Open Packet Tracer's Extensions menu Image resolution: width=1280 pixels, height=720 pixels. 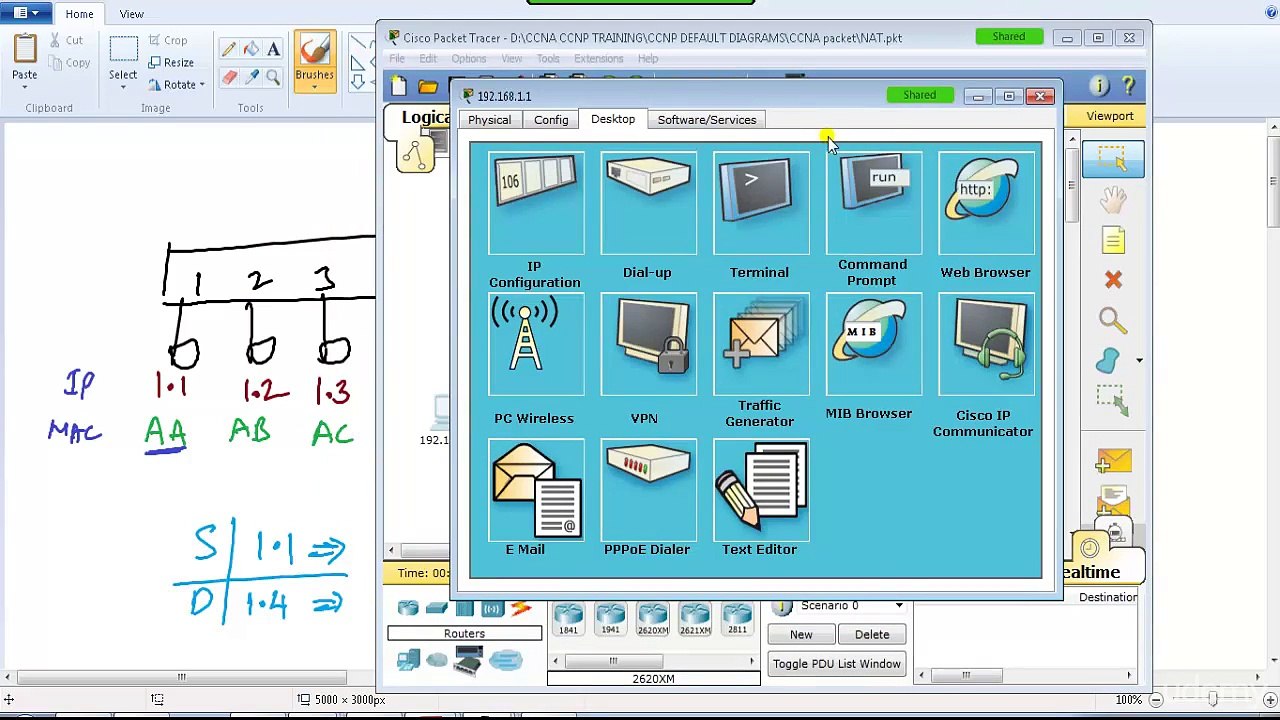point(598,59)
